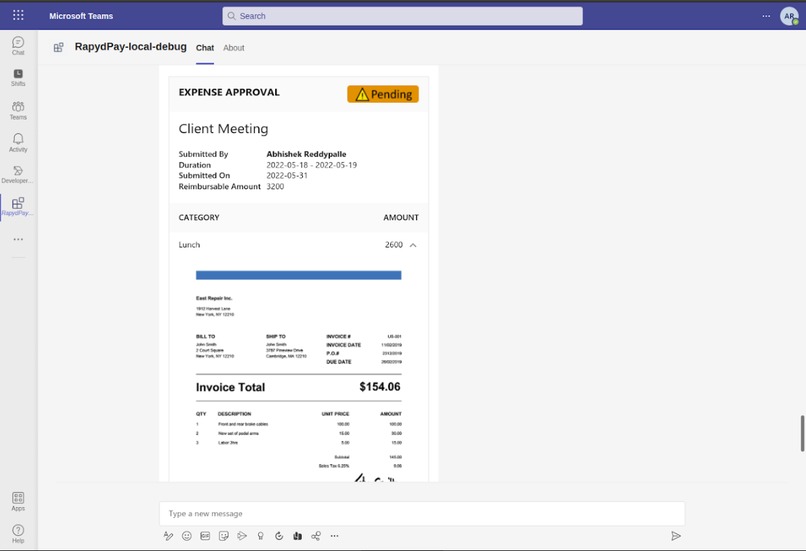Open the emoji picker
The image size is (806, 551).
[x=187, y=536]
